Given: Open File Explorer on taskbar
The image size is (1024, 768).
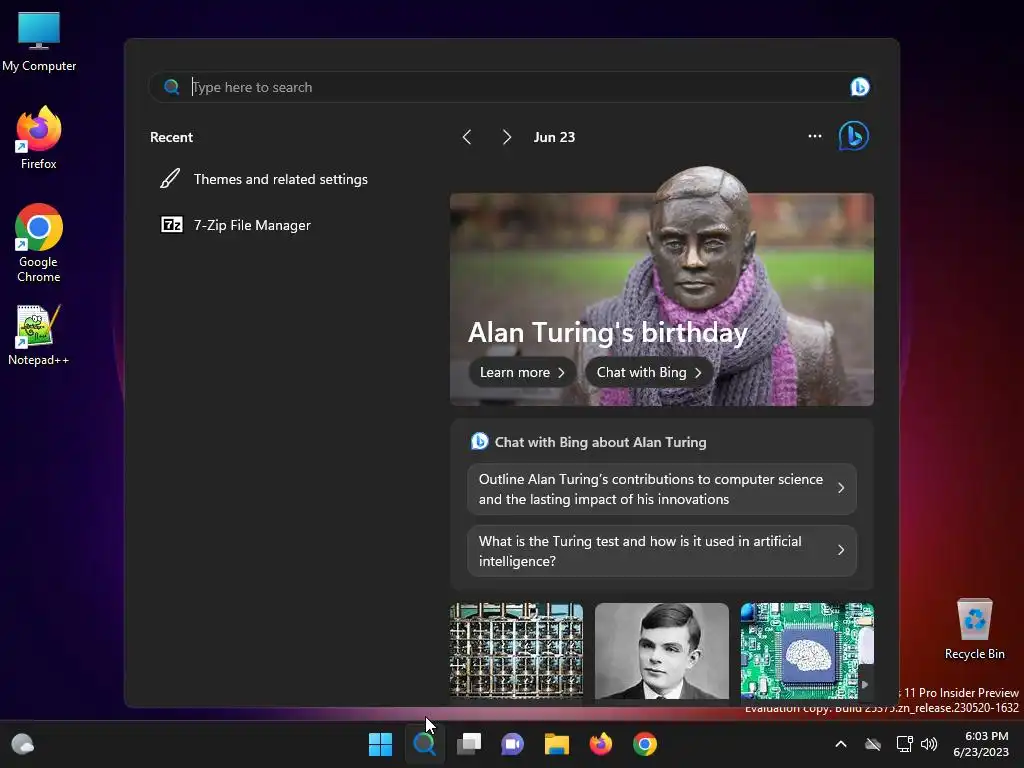Looking at the screenshot, I should (557, 744).
